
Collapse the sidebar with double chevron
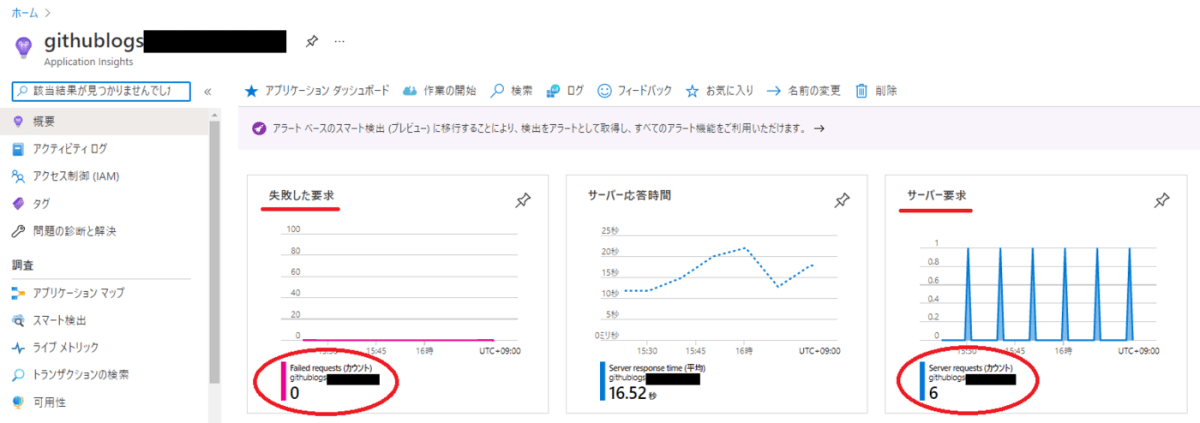tap(208, 91)
